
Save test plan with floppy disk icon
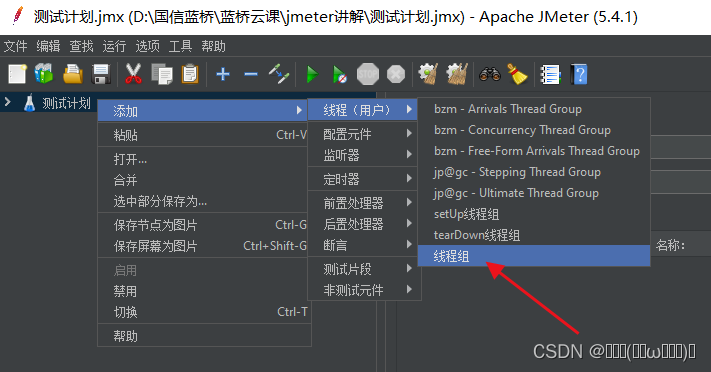pos(101,74)
